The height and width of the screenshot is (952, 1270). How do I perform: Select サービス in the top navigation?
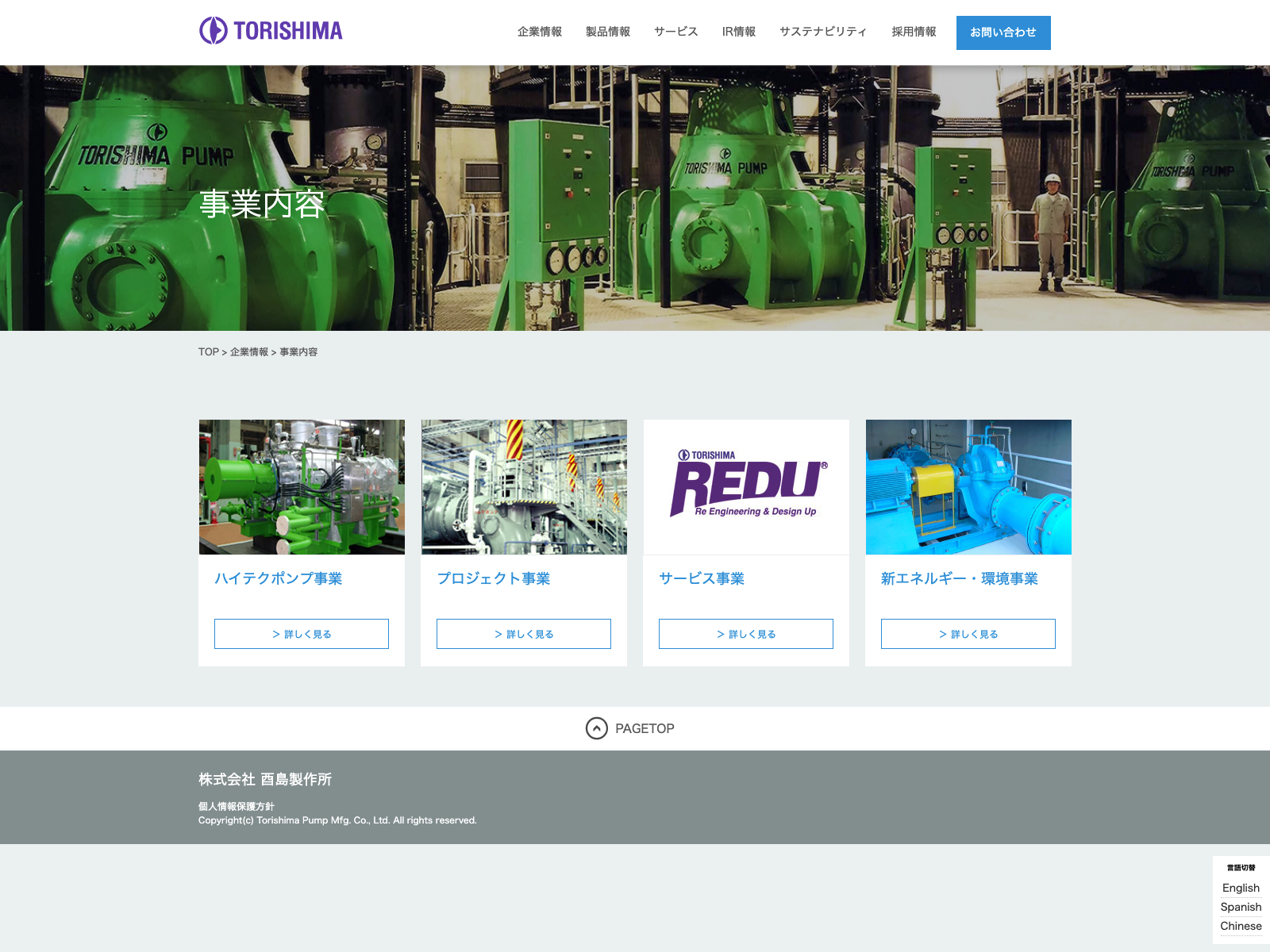(675, 32)
